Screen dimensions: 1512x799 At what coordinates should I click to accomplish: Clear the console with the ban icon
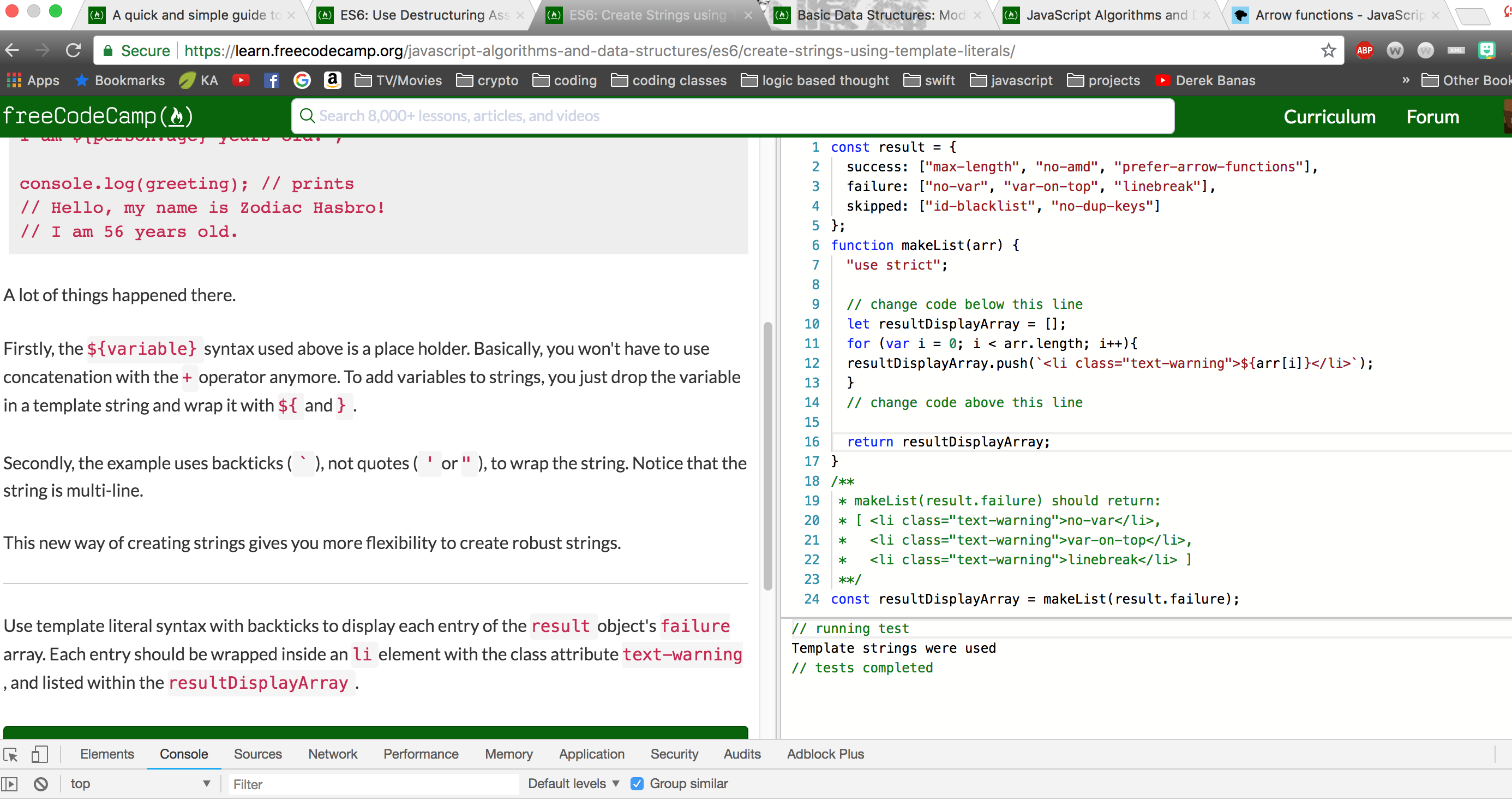40,784
